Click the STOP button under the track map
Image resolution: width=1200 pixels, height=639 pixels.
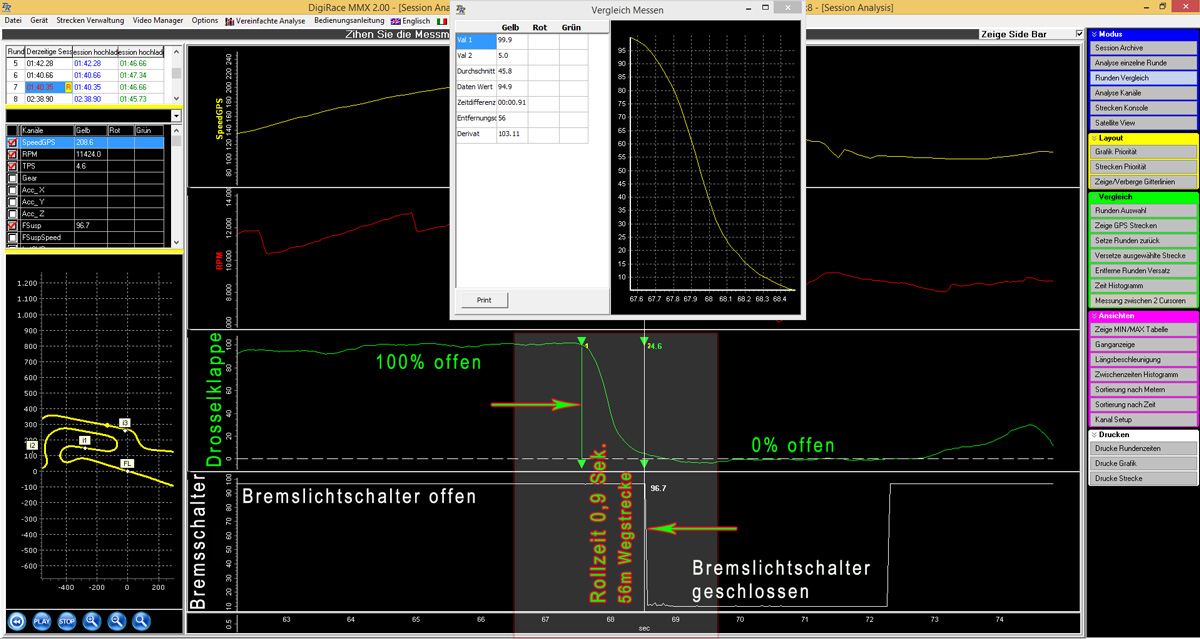pyautogui.click(x=66, y=621)
